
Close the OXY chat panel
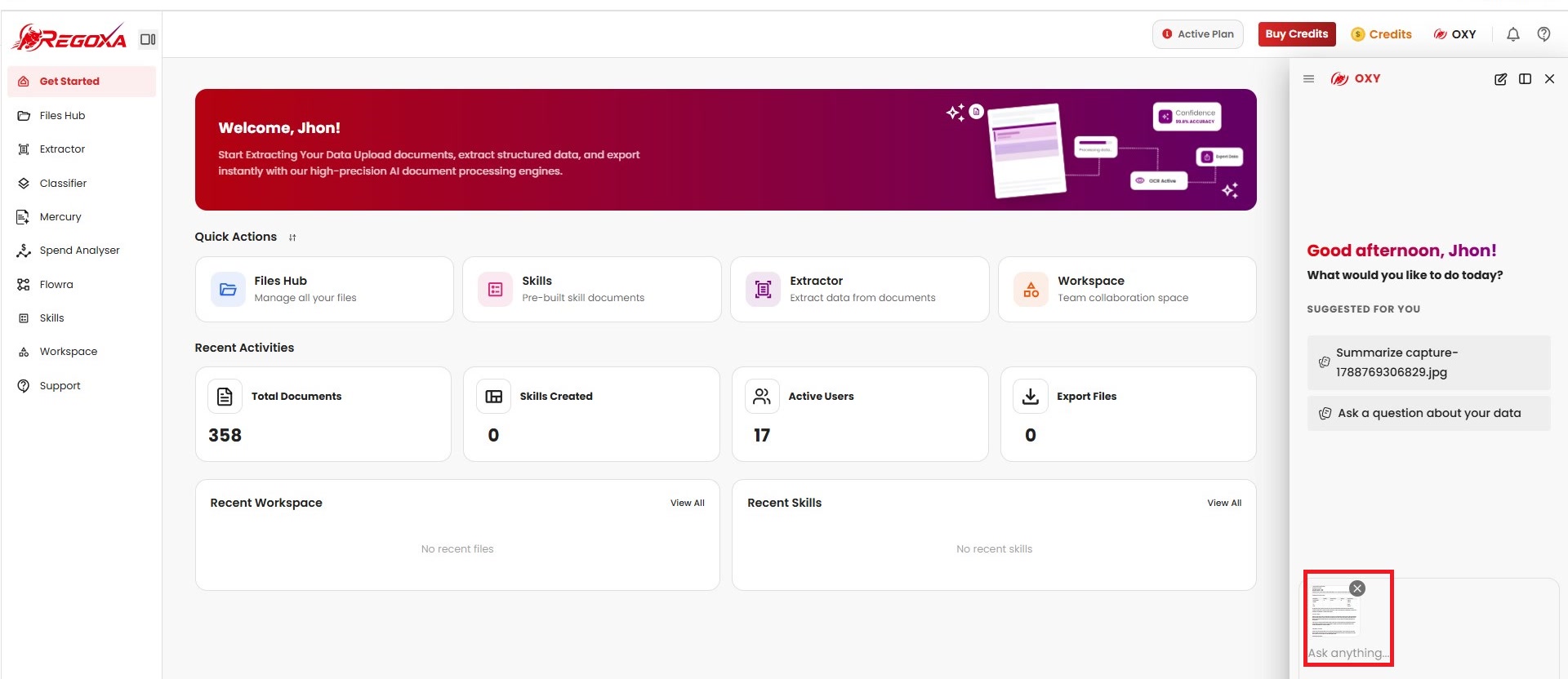tap(1549, 79)
